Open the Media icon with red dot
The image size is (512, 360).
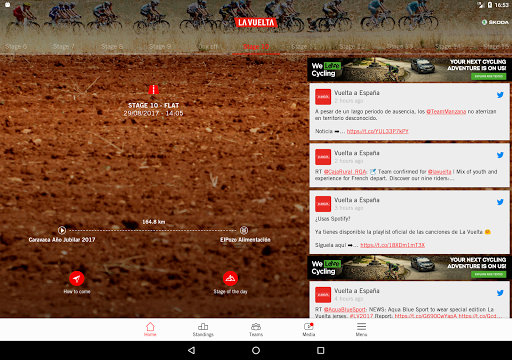pyautogui.click(x=308, y=326)
